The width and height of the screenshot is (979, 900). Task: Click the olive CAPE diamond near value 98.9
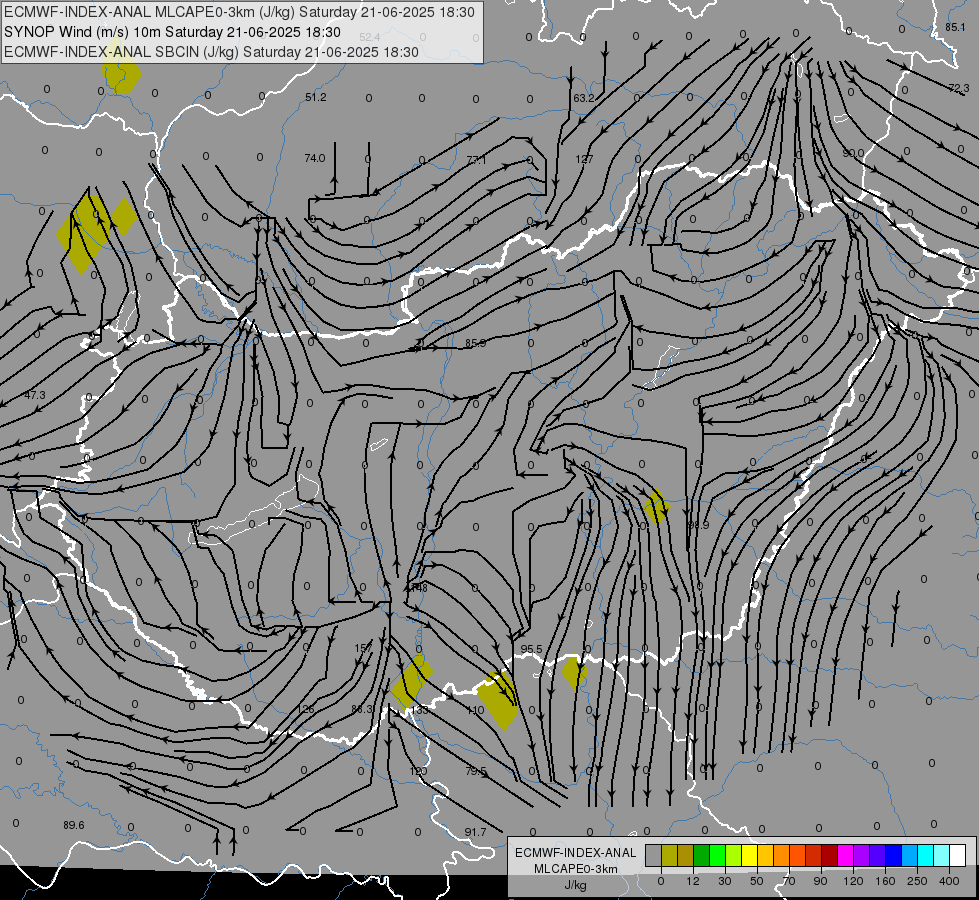coord(656,507)
